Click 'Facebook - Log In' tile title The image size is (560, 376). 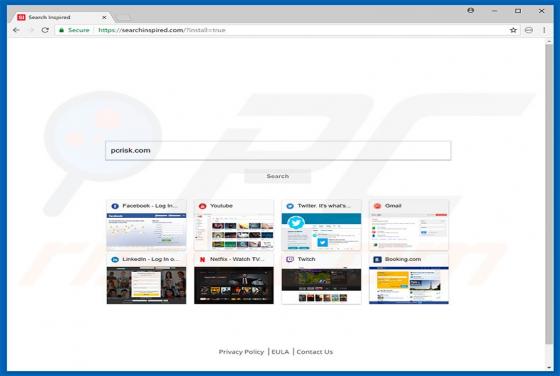point(150,206)
